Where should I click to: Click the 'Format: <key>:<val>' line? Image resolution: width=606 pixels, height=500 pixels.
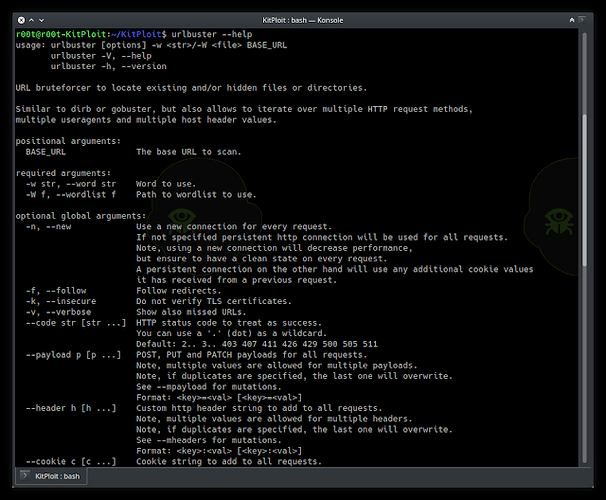[x=219, y=451]
